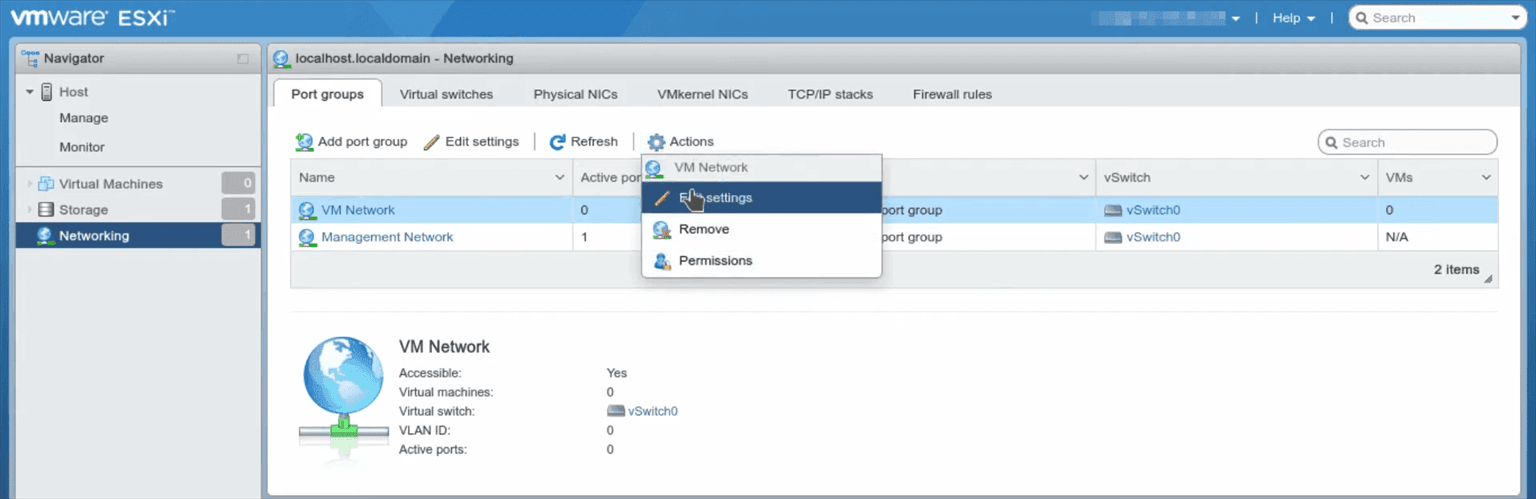The image size is (1536, 499).
Task: Open the user account dropdown arrow
Action: coord(1237,19)
